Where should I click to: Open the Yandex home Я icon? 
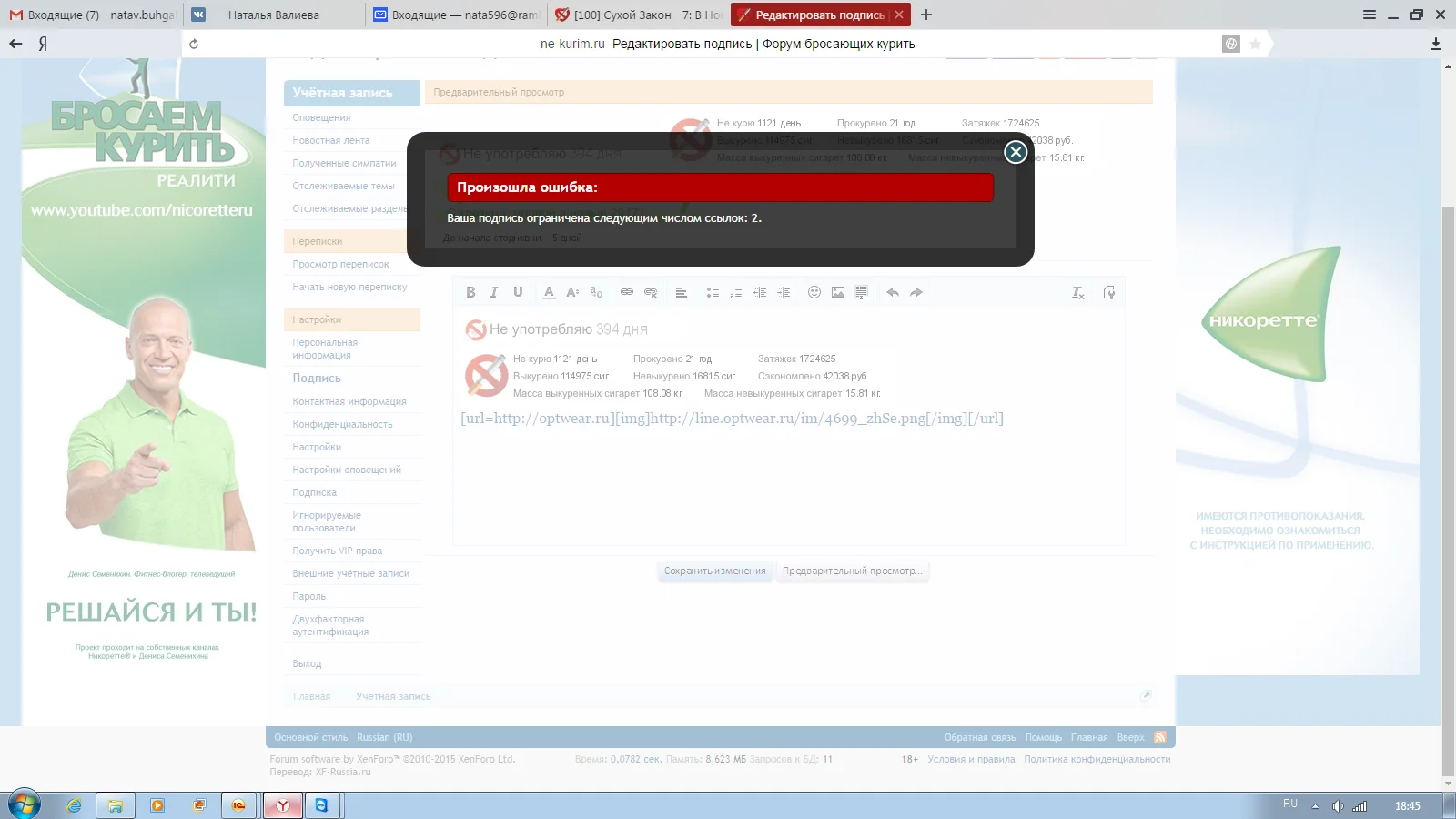pyautogui.click(x=43, y=44)
